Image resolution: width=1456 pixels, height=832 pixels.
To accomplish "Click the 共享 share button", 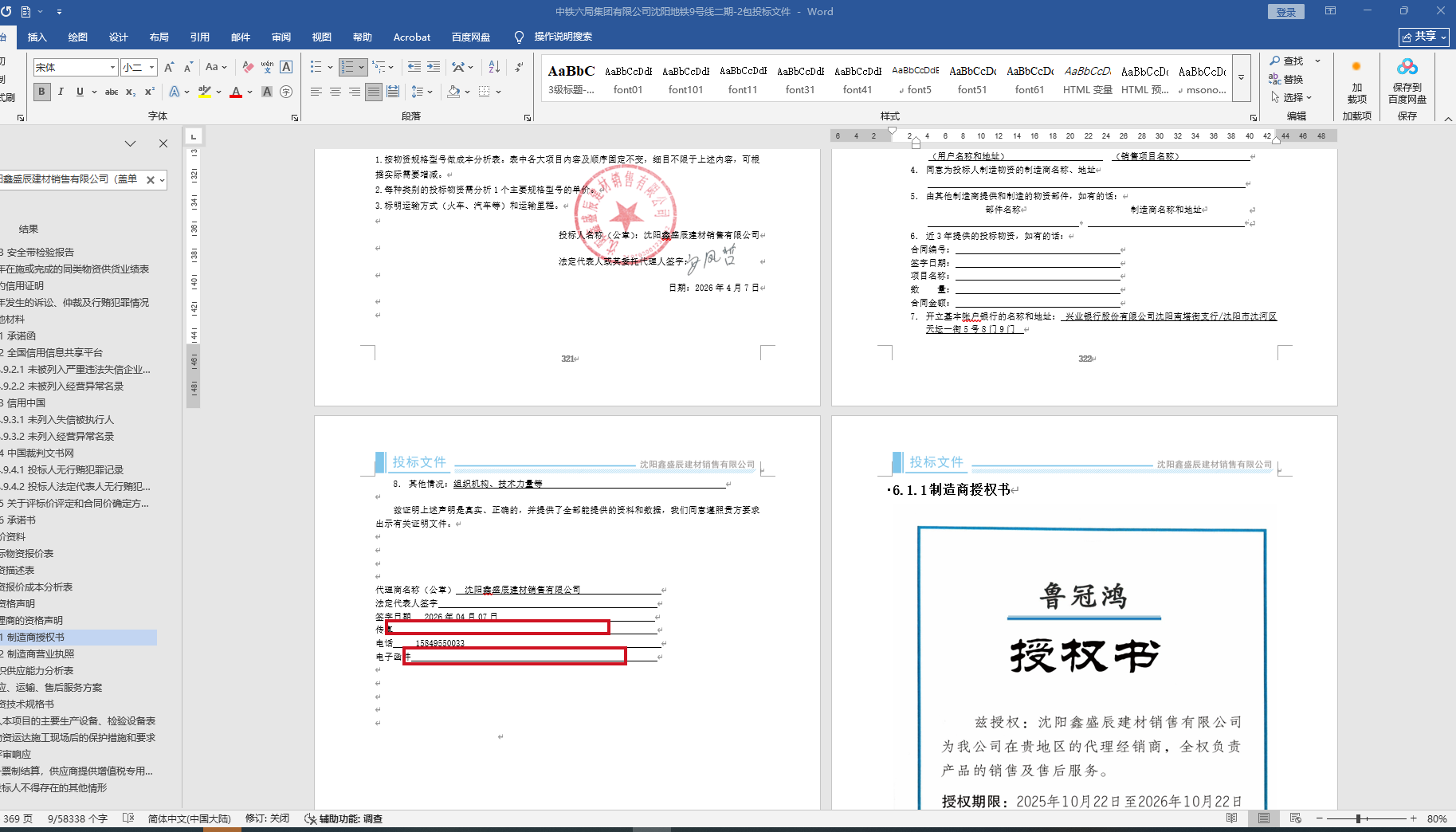I will (x=1424, y=37).
